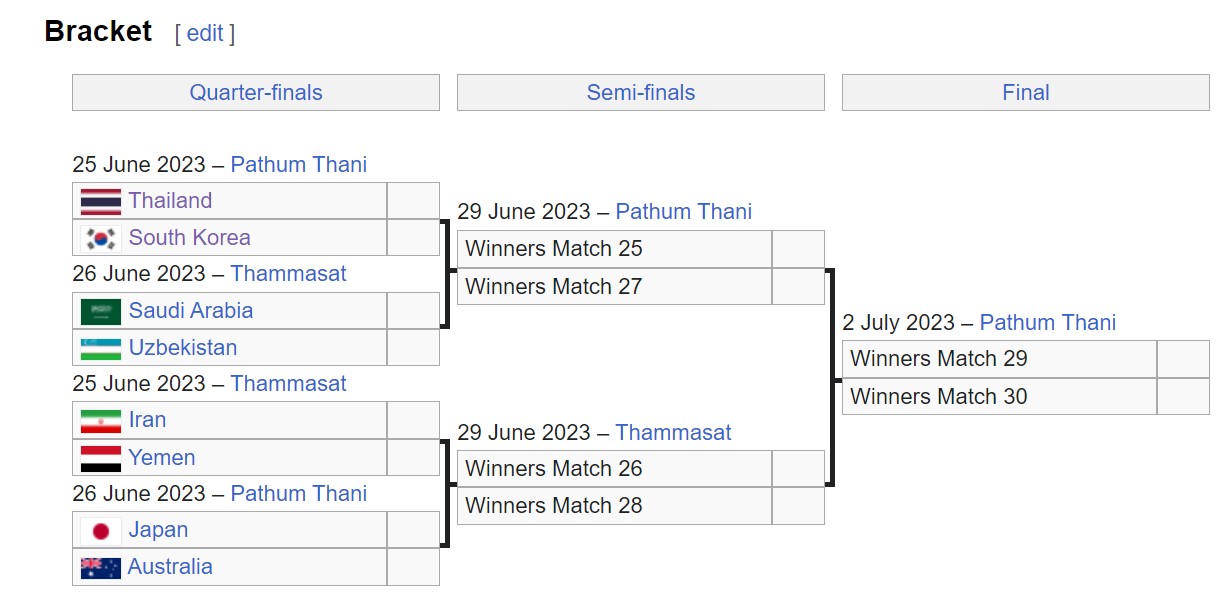Click the Iran flag icon
Image resolution: width=1229 pixels, height=607 pixels.
(101, 421)
